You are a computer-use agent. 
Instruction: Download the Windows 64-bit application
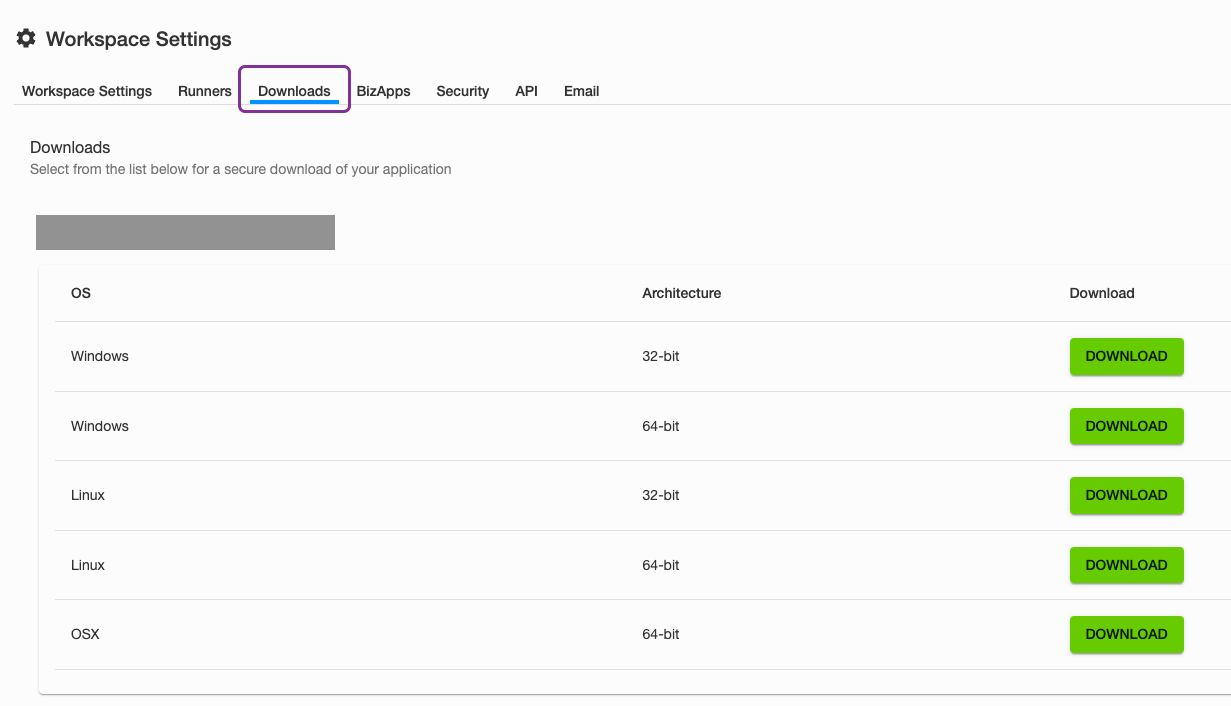1127,426
